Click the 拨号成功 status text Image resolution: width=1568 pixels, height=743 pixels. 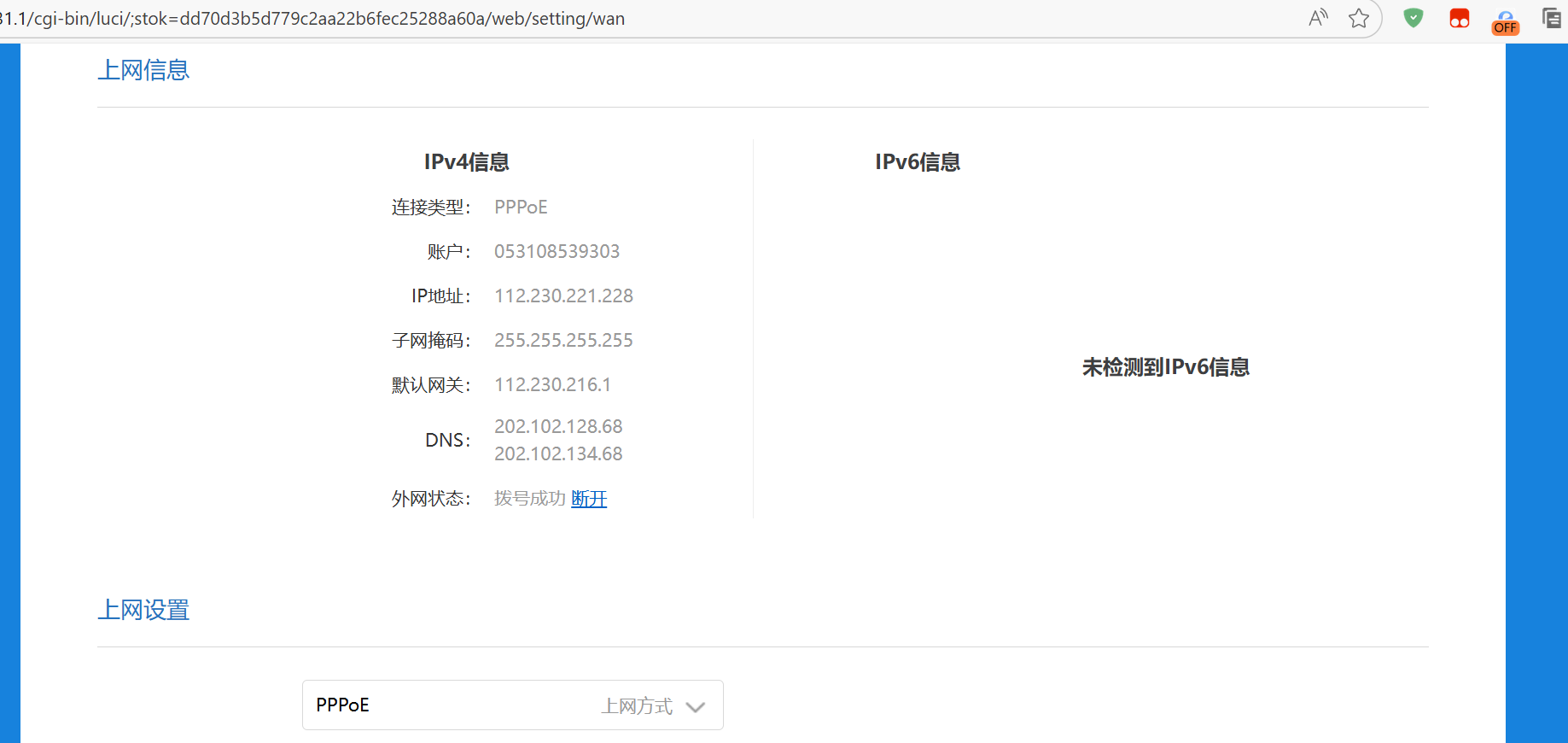[530, 499]
